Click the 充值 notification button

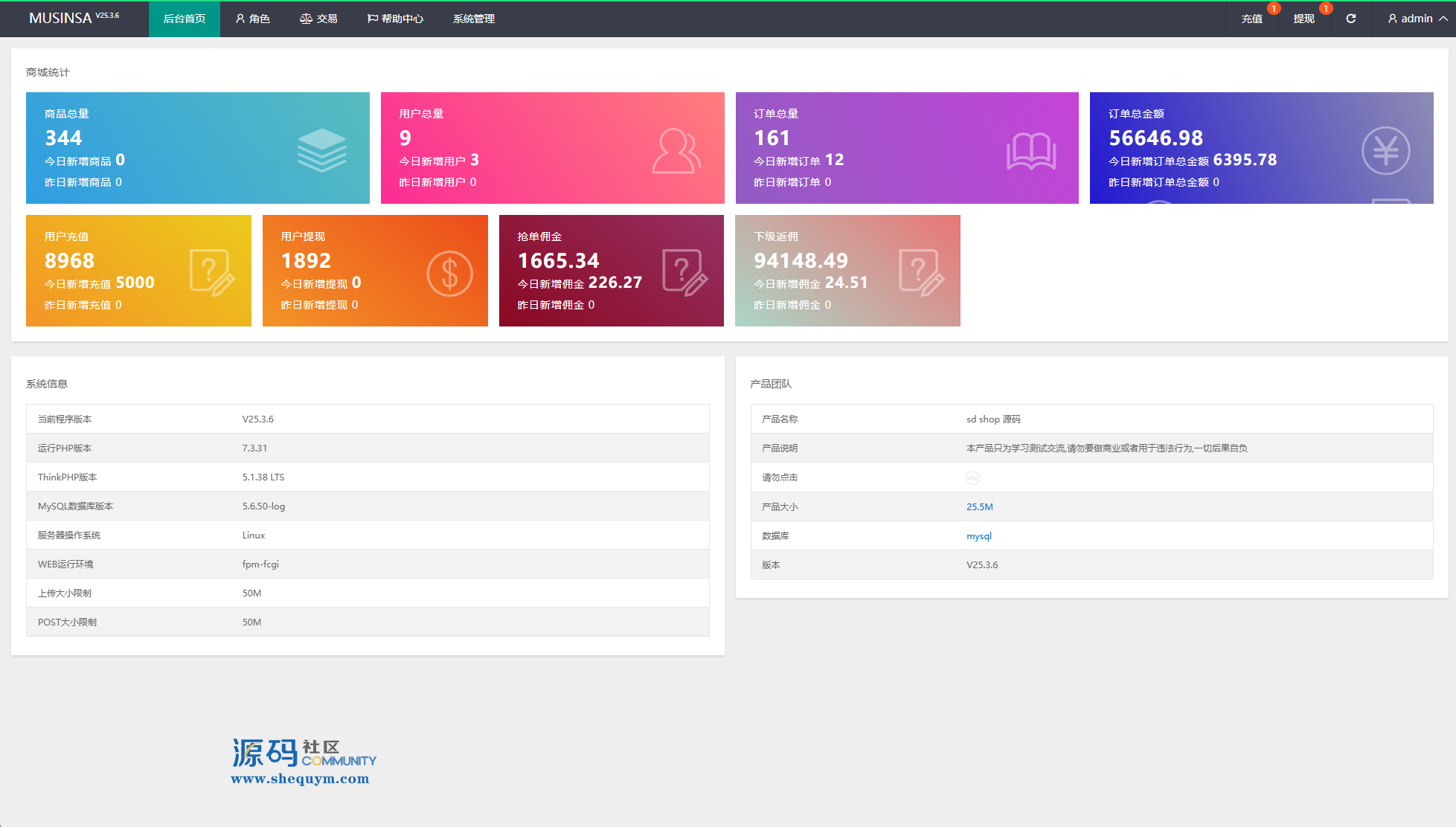1251,19
